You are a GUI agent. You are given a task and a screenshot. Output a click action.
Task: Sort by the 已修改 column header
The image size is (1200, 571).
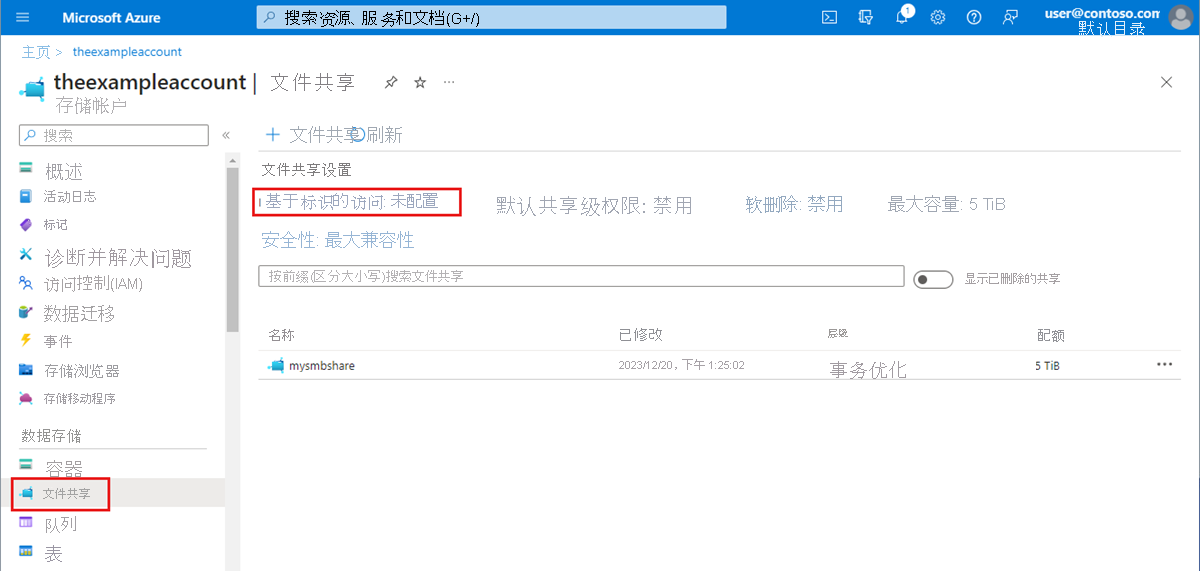(x=641, y=335)
